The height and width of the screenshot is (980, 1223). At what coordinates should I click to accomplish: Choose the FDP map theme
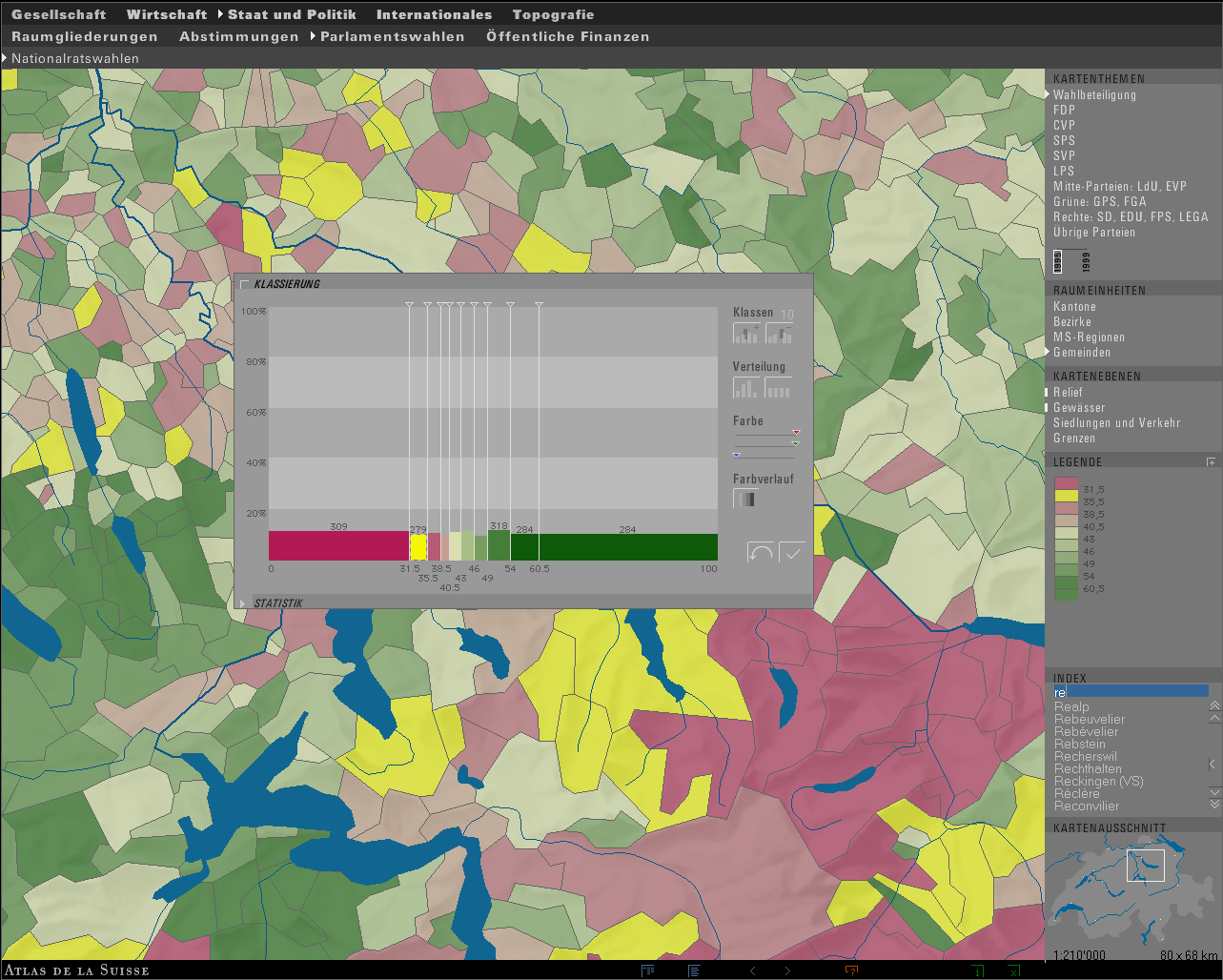pos(1064,111)
